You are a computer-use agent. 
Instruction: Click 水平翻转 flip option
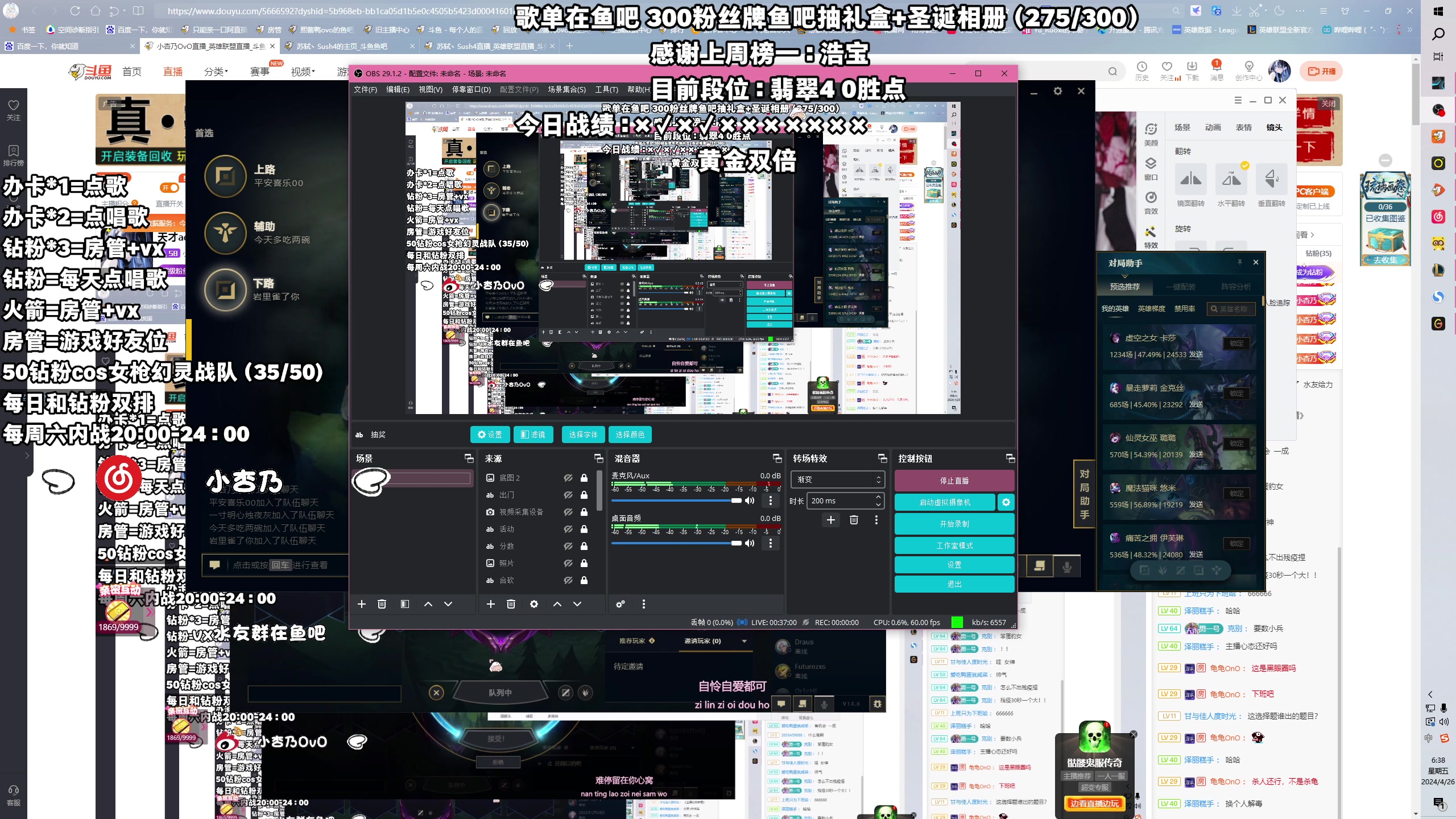pos(1231,185)
